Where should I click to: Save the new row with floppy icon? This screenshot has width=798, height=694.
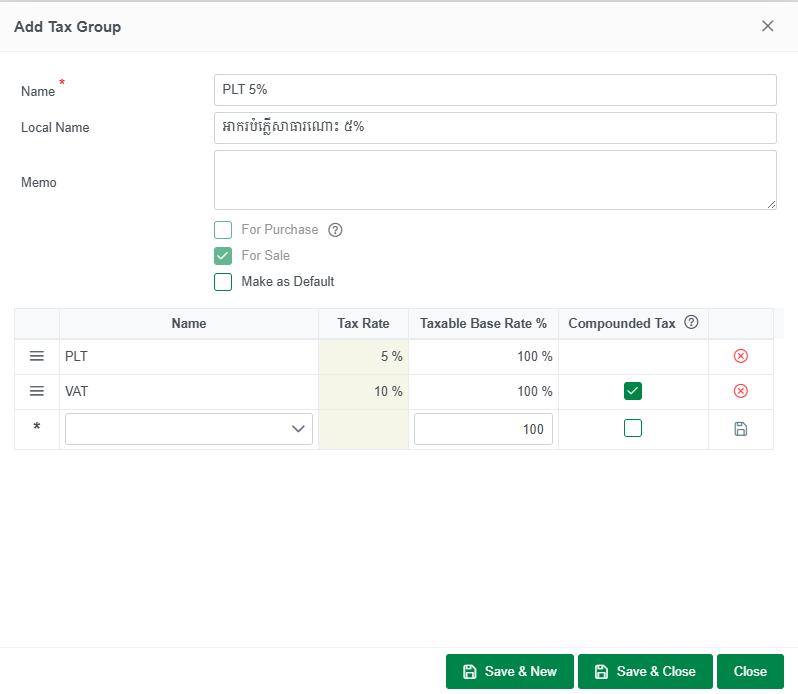740,429
